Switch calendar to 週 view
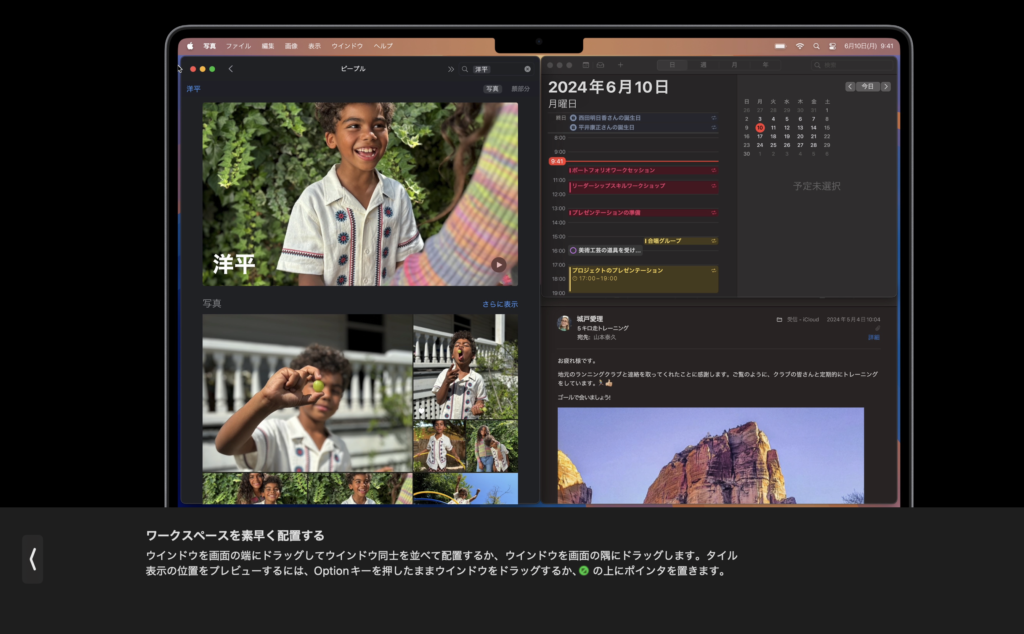Image resolution: width=1024 pixels, height=634 pixels. point(703,65)
